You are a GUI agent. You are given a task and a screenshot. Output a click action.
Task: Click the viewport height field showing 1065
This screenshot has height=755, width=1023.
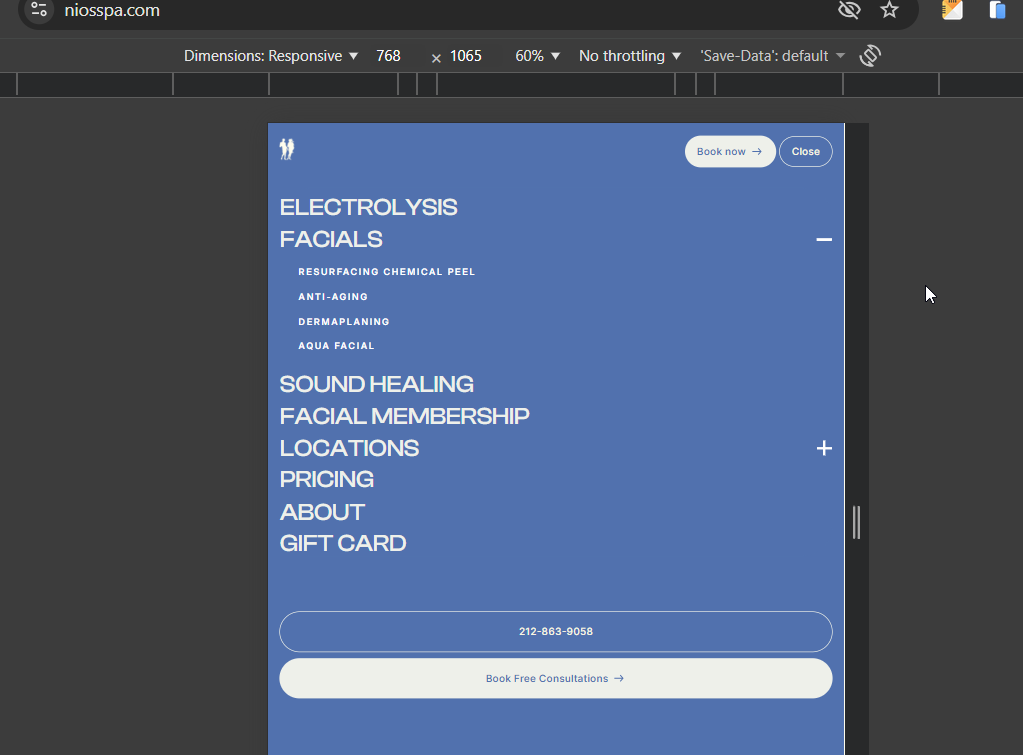(x=466, y=56)
